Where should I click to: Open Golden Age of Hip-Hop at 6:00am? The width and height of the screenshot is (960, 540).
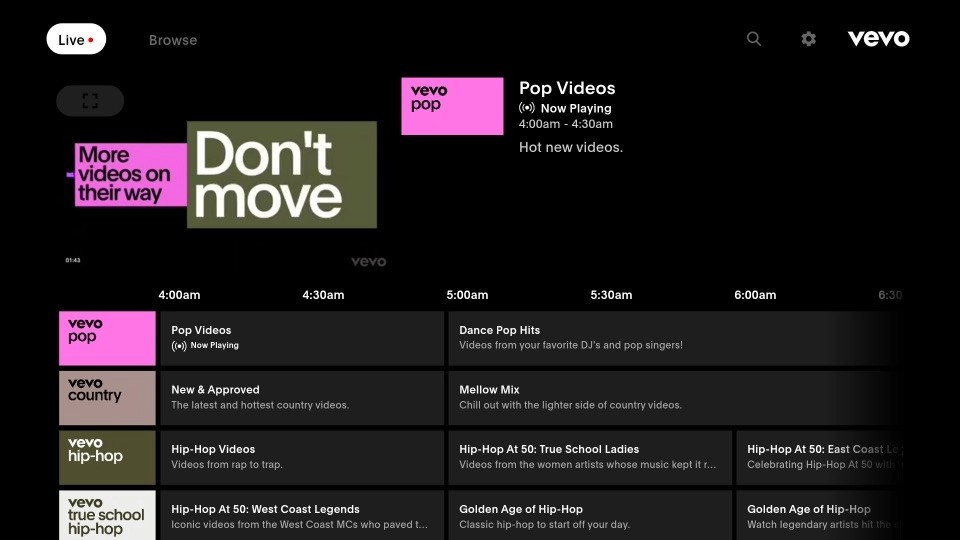point(819,515)
